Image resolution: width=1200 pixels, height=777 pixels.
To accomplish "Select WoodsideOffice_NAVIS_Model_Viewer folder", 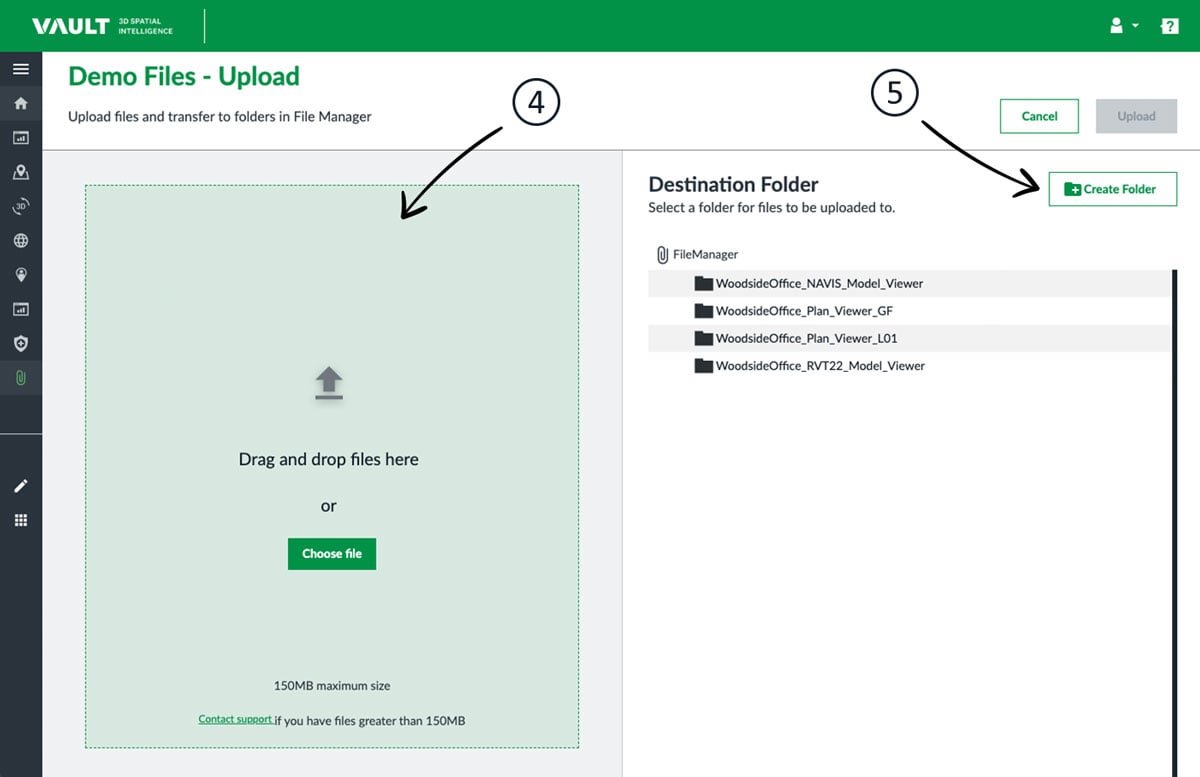I will 818,284.
